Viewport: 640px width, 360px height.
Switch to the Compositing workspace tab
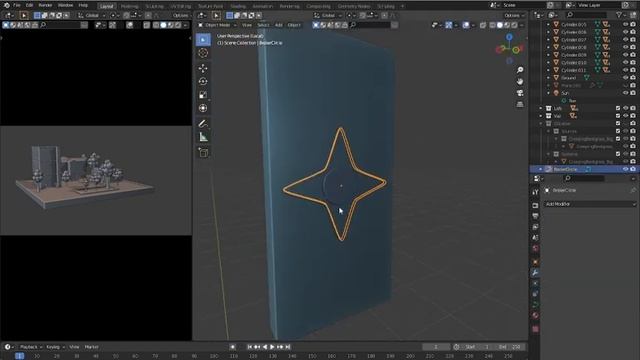[318, 6]
